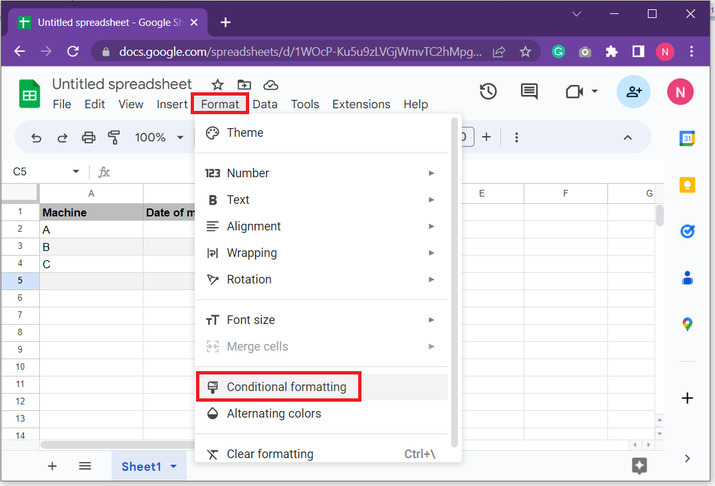Select the Paint format roller icon
715x486 pixels.
click(114, 138)
